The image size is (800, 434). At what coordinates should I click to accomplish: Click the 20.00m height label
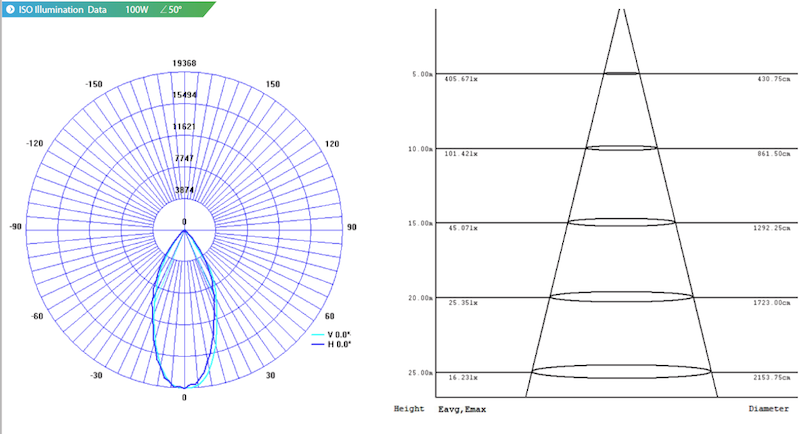coord(420,298)
